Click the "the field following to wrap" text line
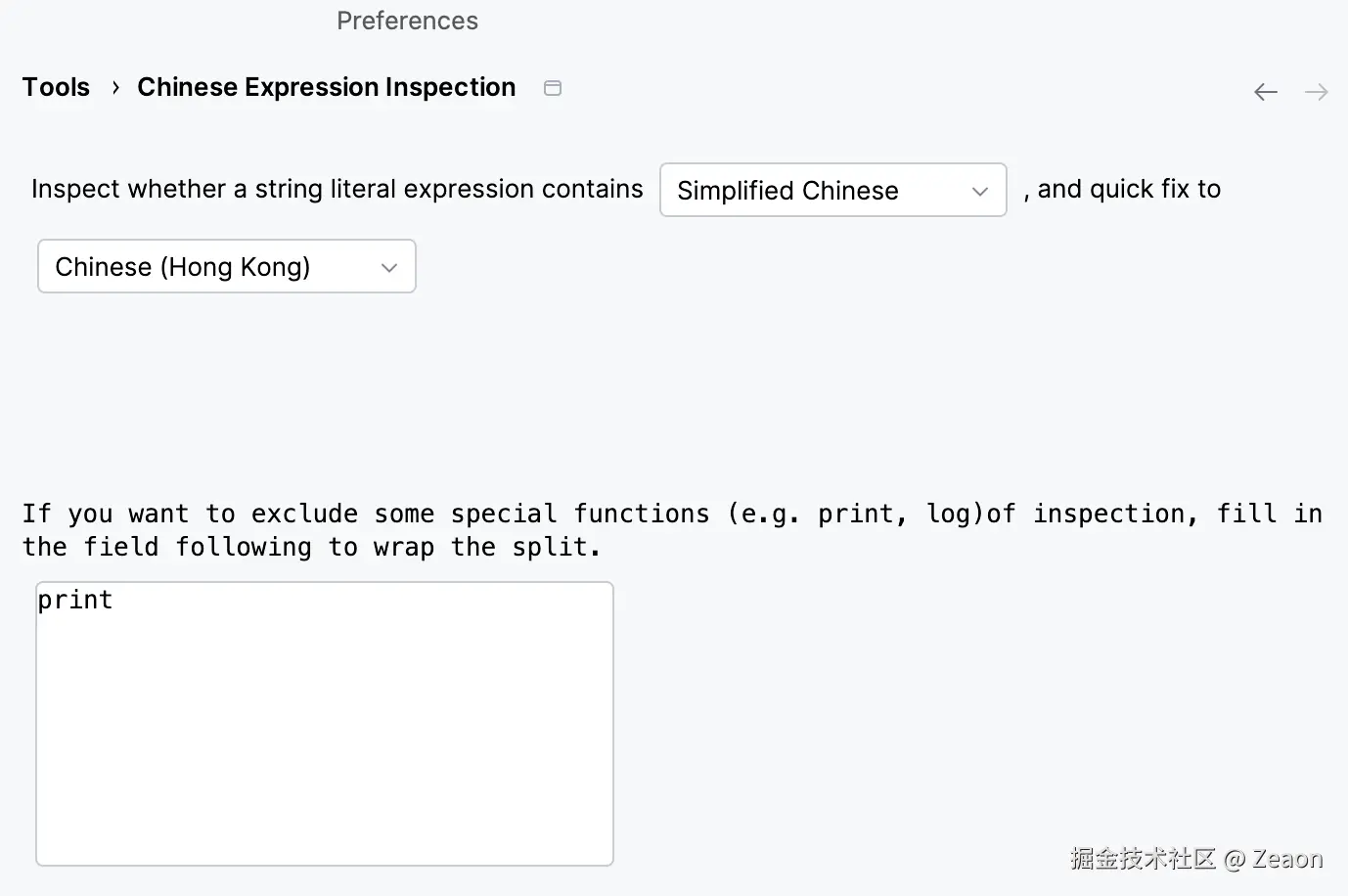This screenshot has height=896, width=1348. point(311,547)
